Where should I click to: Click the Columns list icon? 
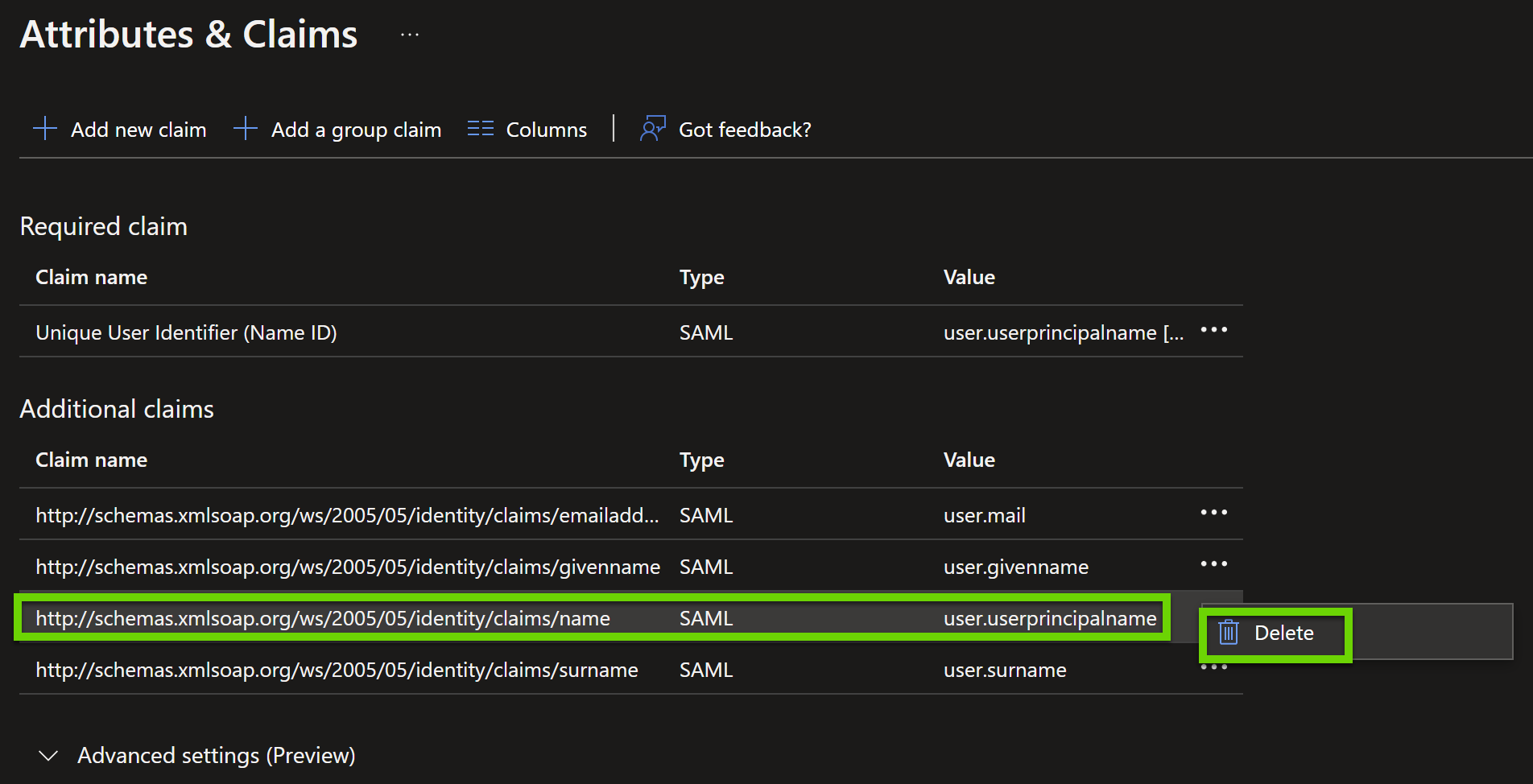481,129
